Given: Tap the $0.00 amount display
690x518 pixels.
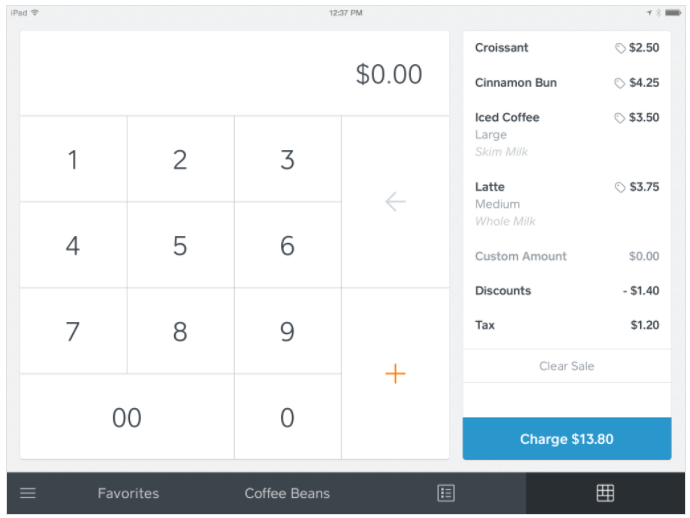Looking at the screenshot, I should pyautogui.click(x=389, y=74).
